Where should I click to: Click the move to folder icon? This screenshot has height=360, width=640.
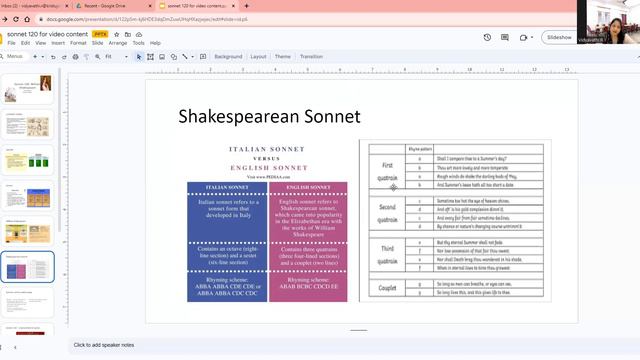click(x=128, y=35)
